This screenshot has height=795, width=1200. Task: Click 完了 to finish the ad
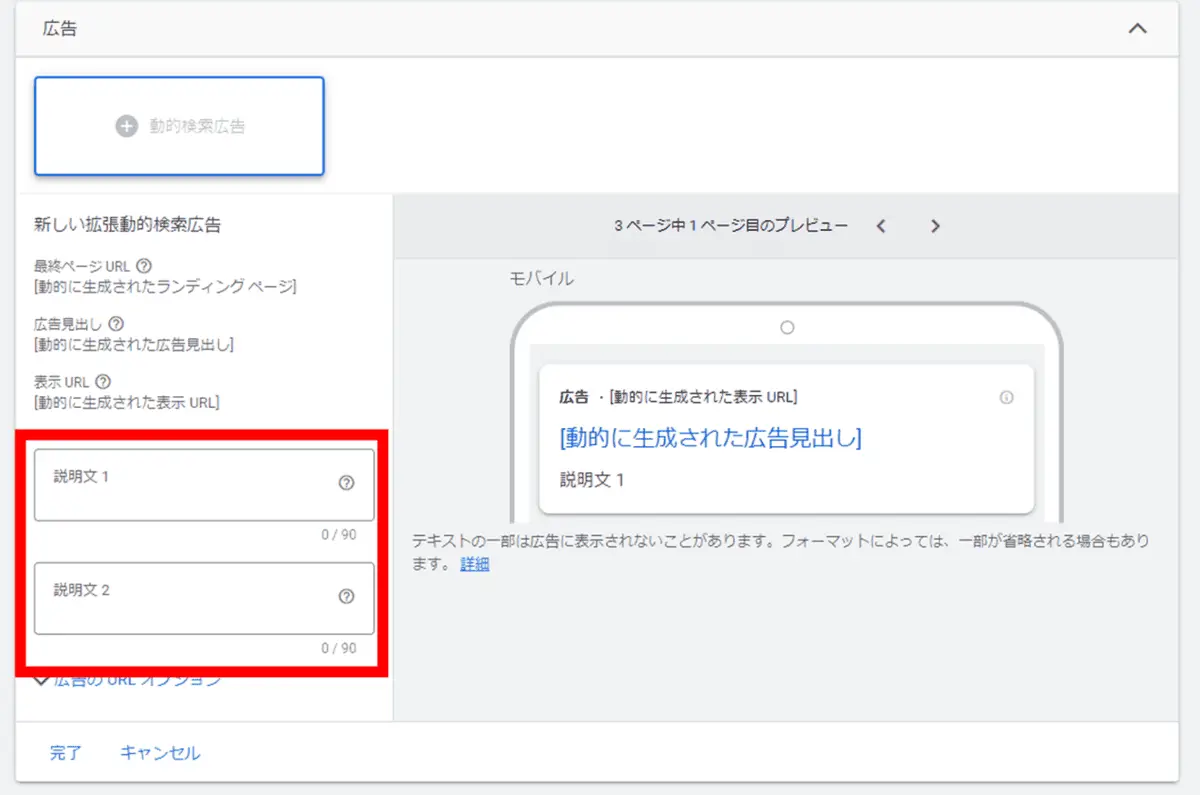click(x=66, y=753)
